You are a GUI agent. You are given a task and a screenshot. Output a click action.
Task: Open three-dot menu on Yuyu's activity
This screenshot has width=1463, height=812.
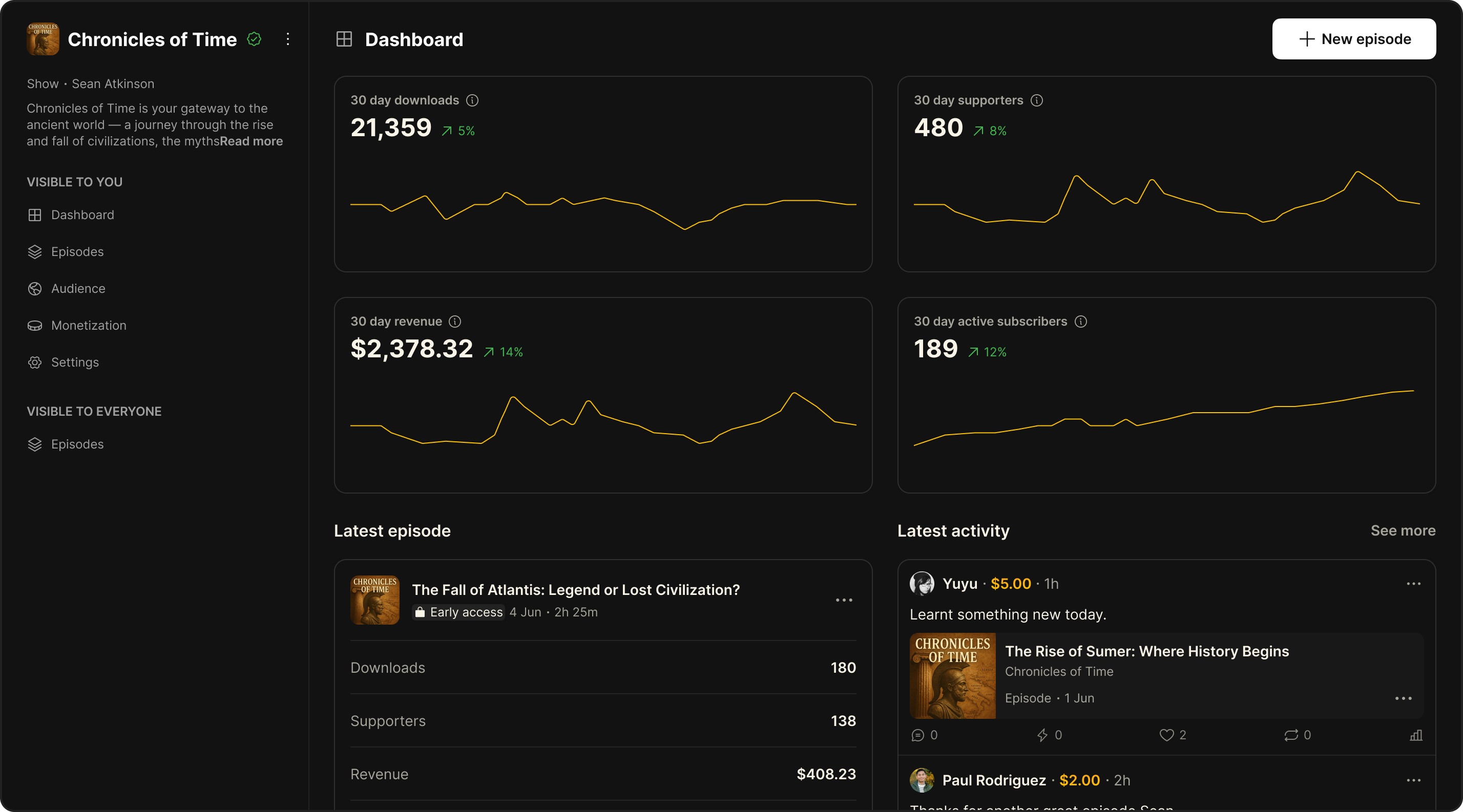[x=1413, y=584]
